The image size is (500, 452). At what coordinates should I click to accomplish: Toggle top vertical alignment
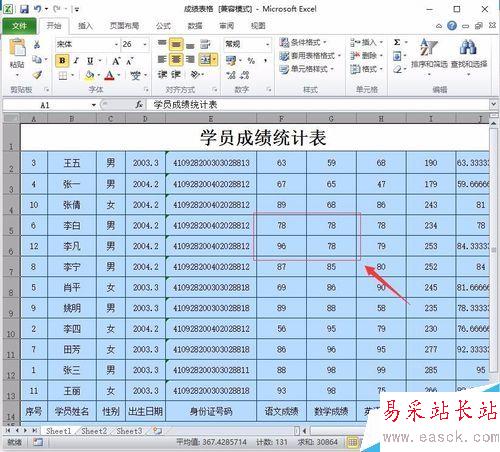[162, 44]
